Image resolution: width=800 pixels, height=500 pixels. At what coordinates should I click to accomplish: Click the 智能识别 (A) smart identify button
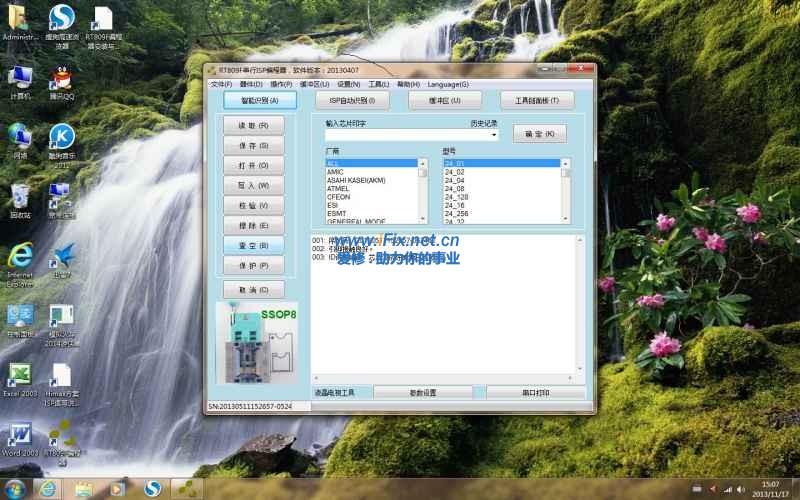pos(253,100)
